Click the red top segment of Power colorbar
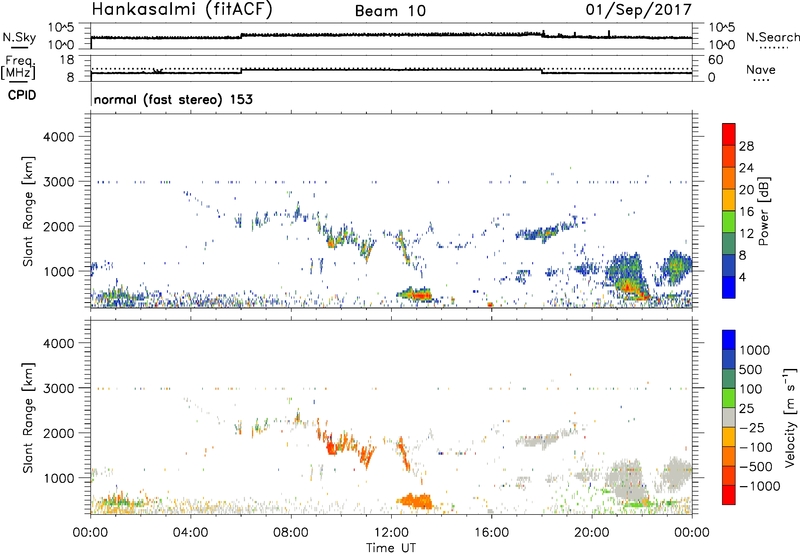 tap(729, 134)
